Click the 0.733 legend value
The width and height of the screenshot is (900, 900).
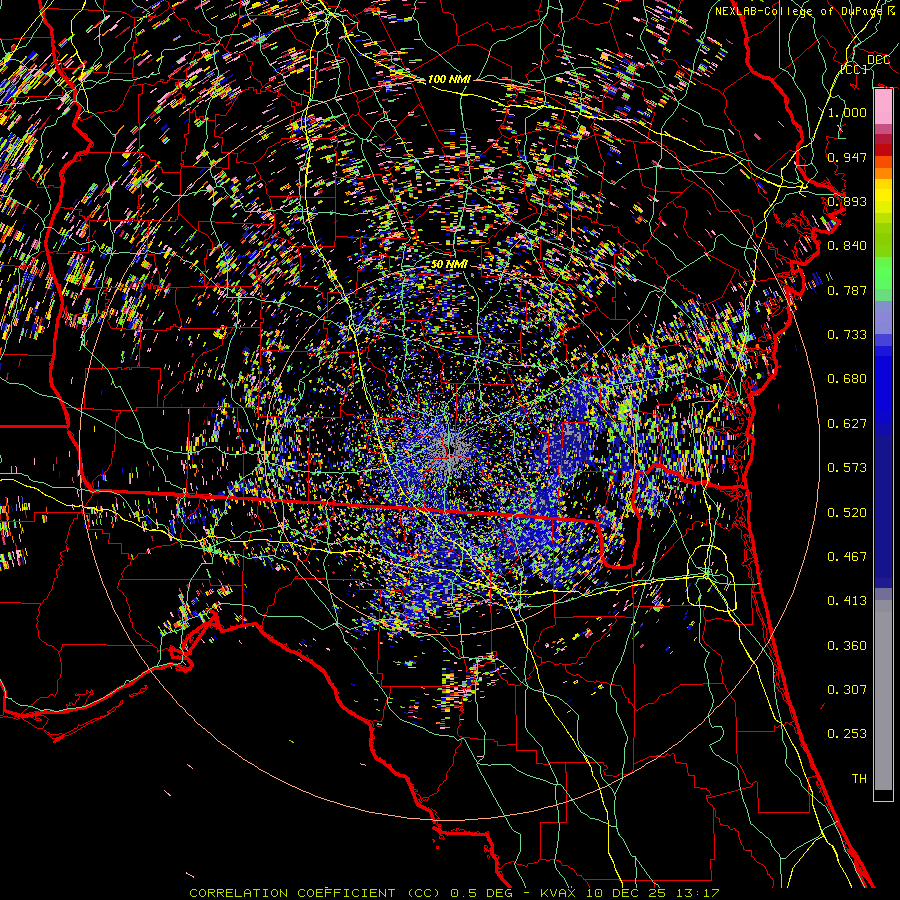point(847,334)
